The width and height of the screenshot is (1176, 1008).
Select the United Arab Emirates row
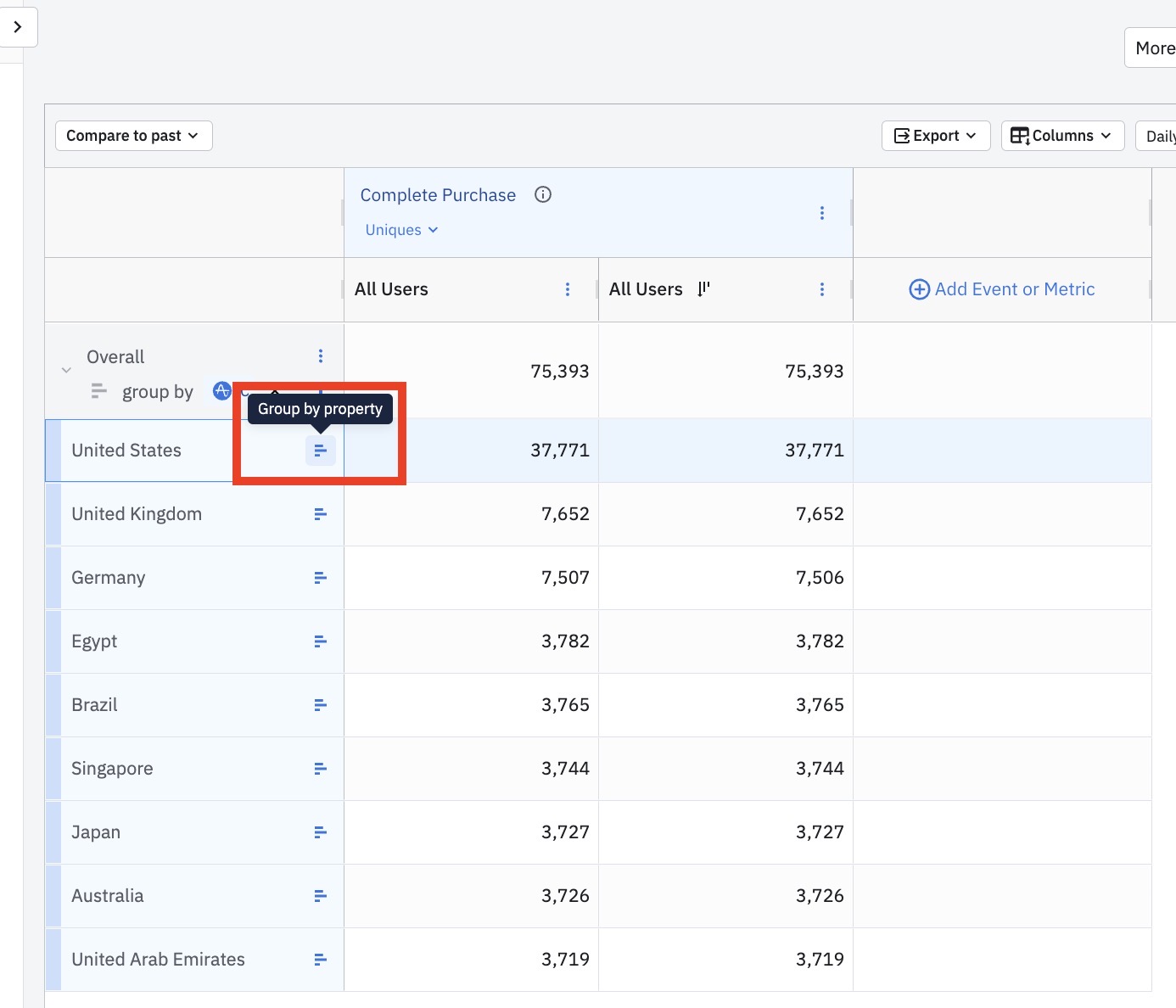tap(158, 960)
